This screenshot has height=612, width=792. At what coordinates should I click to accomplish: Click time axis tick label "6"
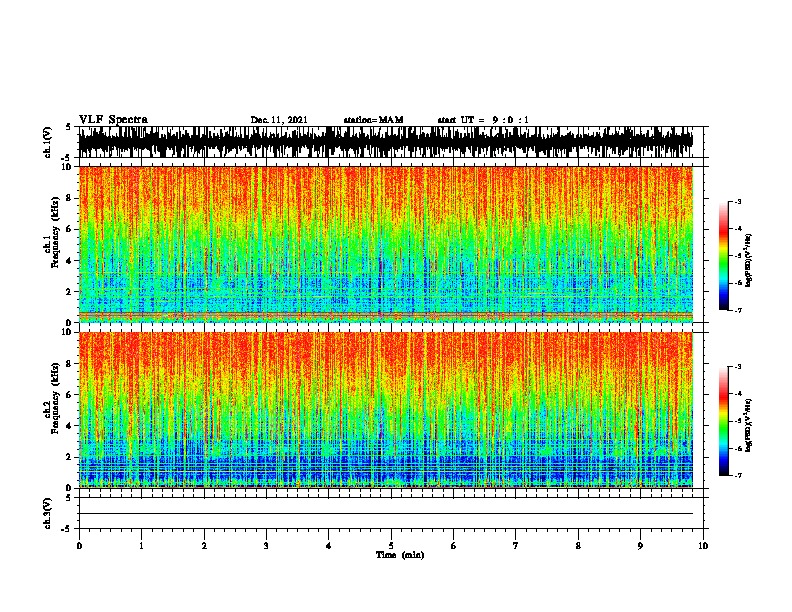(x=454, y=546)
